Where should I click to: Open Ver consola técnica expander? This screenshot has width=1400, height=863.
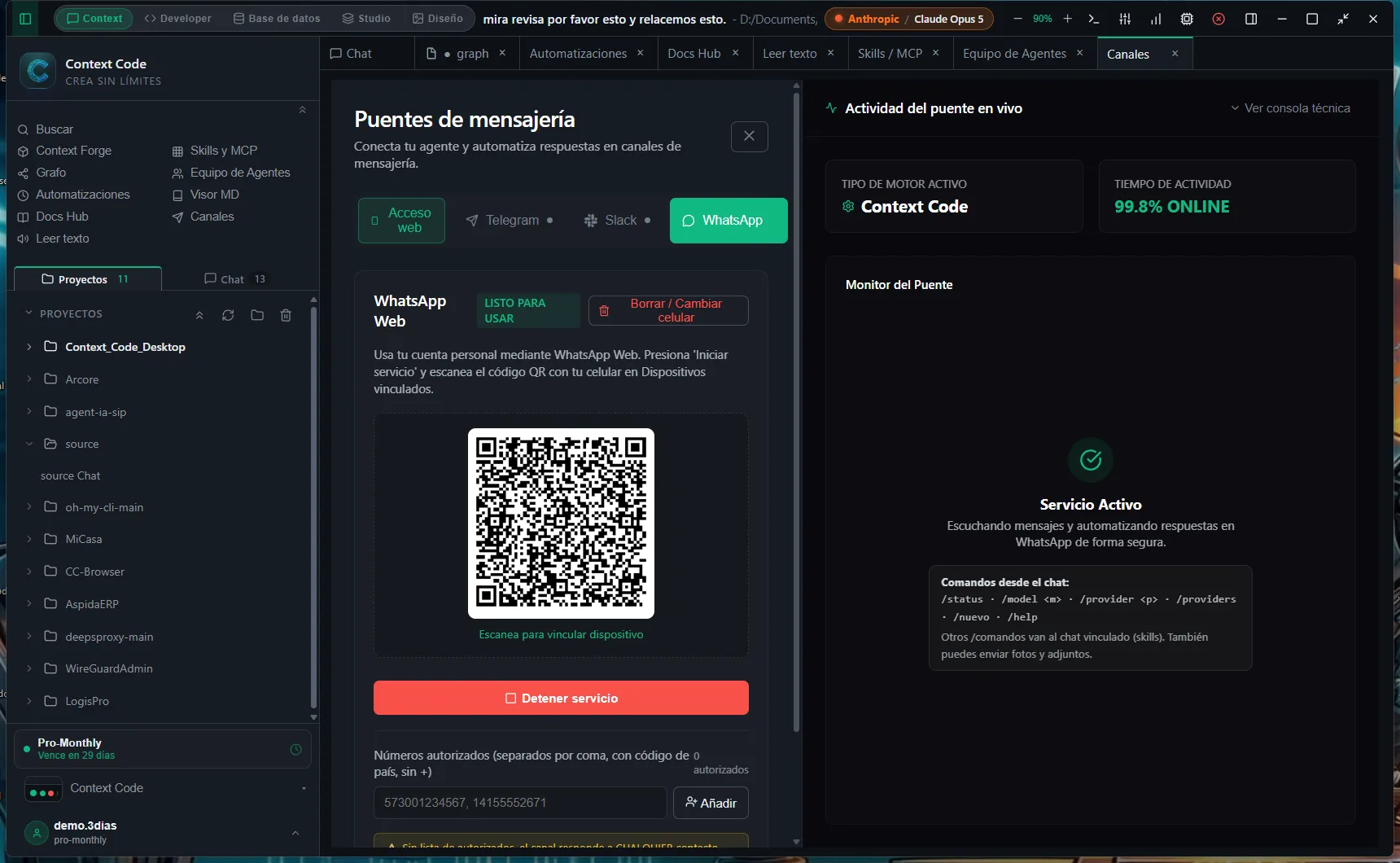point(1289,108)
